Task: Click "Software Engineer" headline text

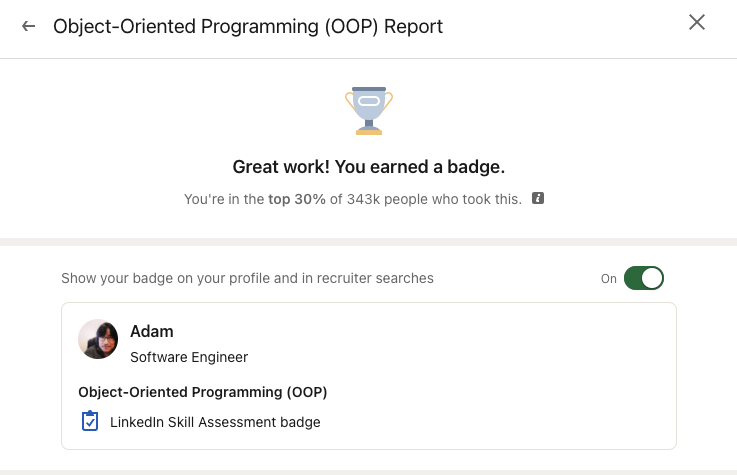Action: tap(189, 357)
